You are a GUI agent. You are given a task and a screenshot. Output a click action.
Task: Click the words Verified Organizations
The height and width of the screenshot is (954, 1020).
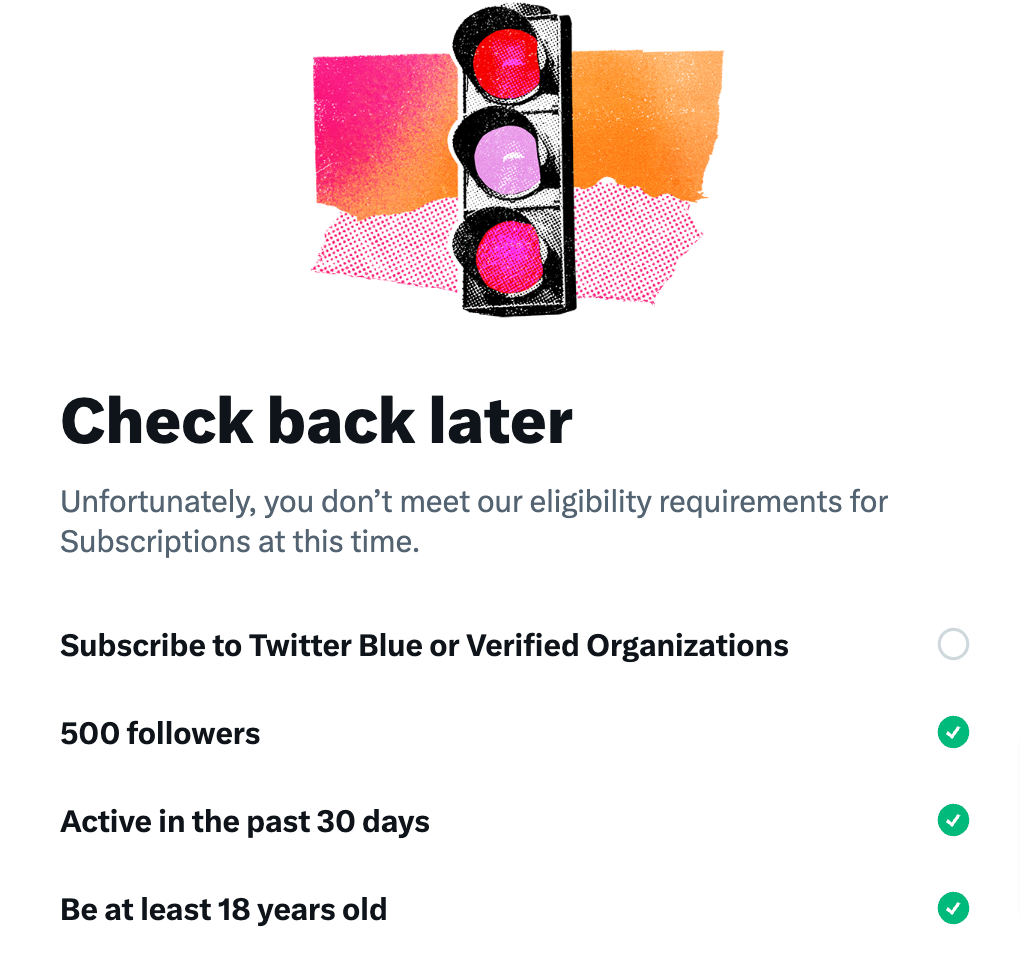tap(627, 646)
